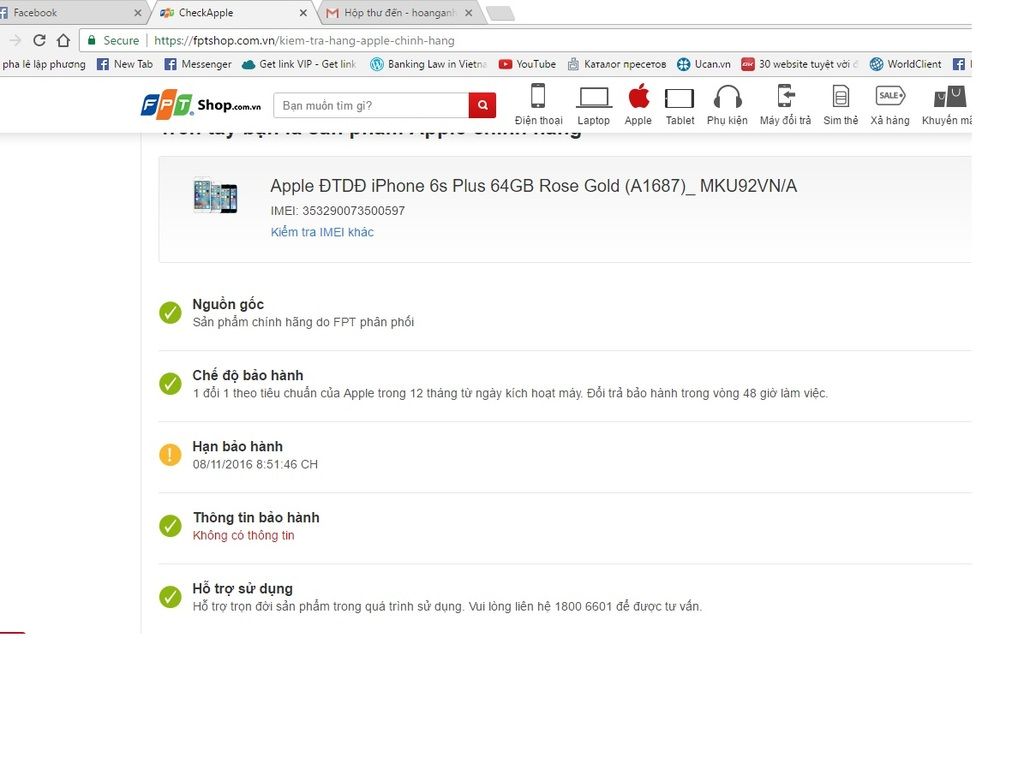The image size is (1024, 769).
Task: Close the CheckApple tab
Action: tap(303, 12)
